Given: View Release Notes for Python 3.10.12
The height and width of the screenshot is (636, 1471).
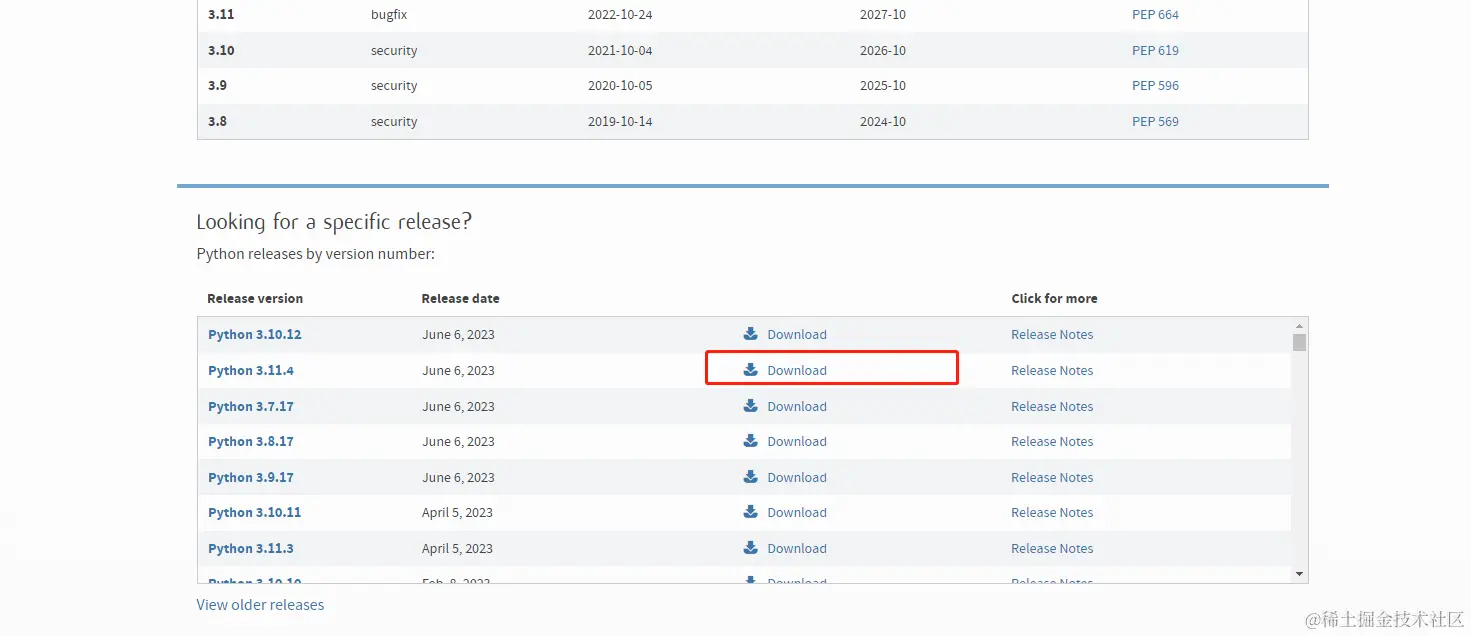Looking at the screenshot, I should point(1052,334).
